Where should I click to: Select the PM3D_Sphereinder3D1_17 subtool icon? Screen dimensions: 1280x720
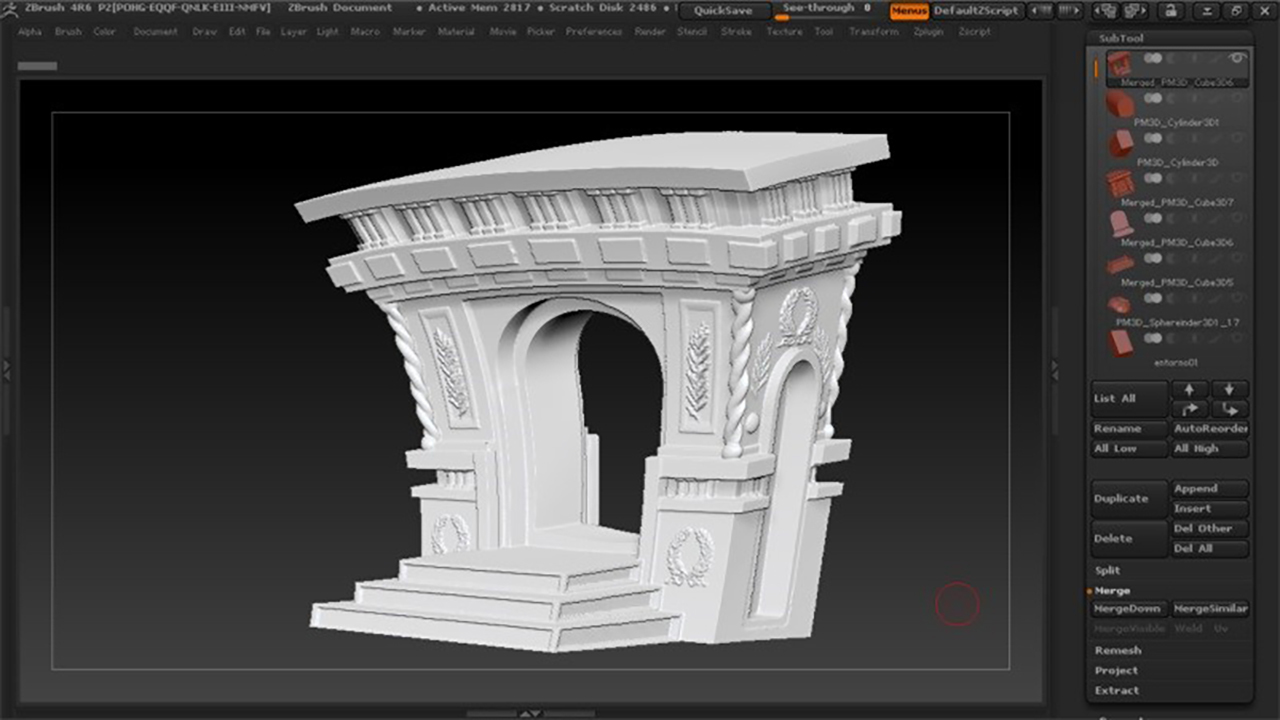(1120, 303)
